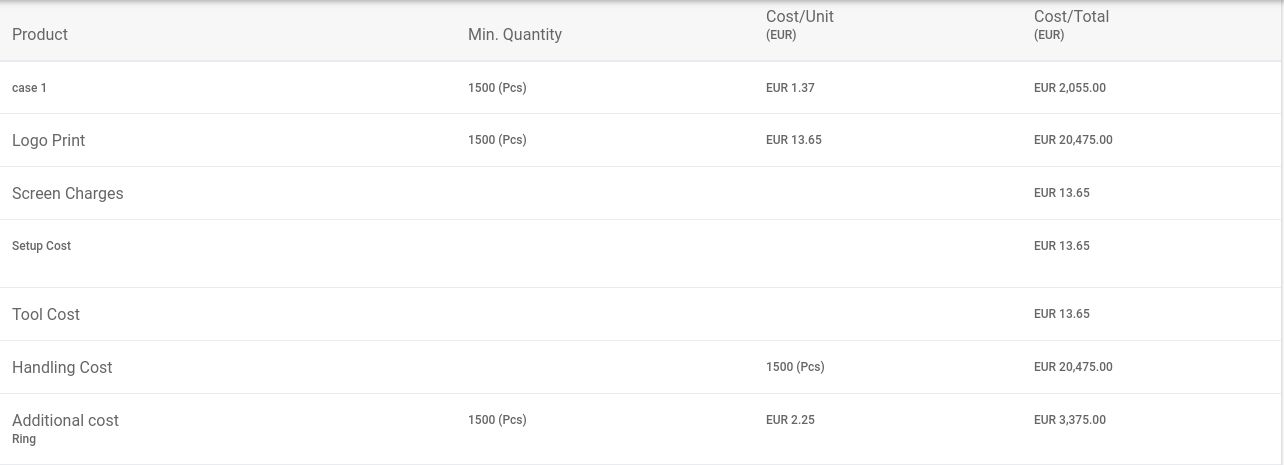
Task: Click the Cost/Total (EUR) column header
Action: [1071, 25]
